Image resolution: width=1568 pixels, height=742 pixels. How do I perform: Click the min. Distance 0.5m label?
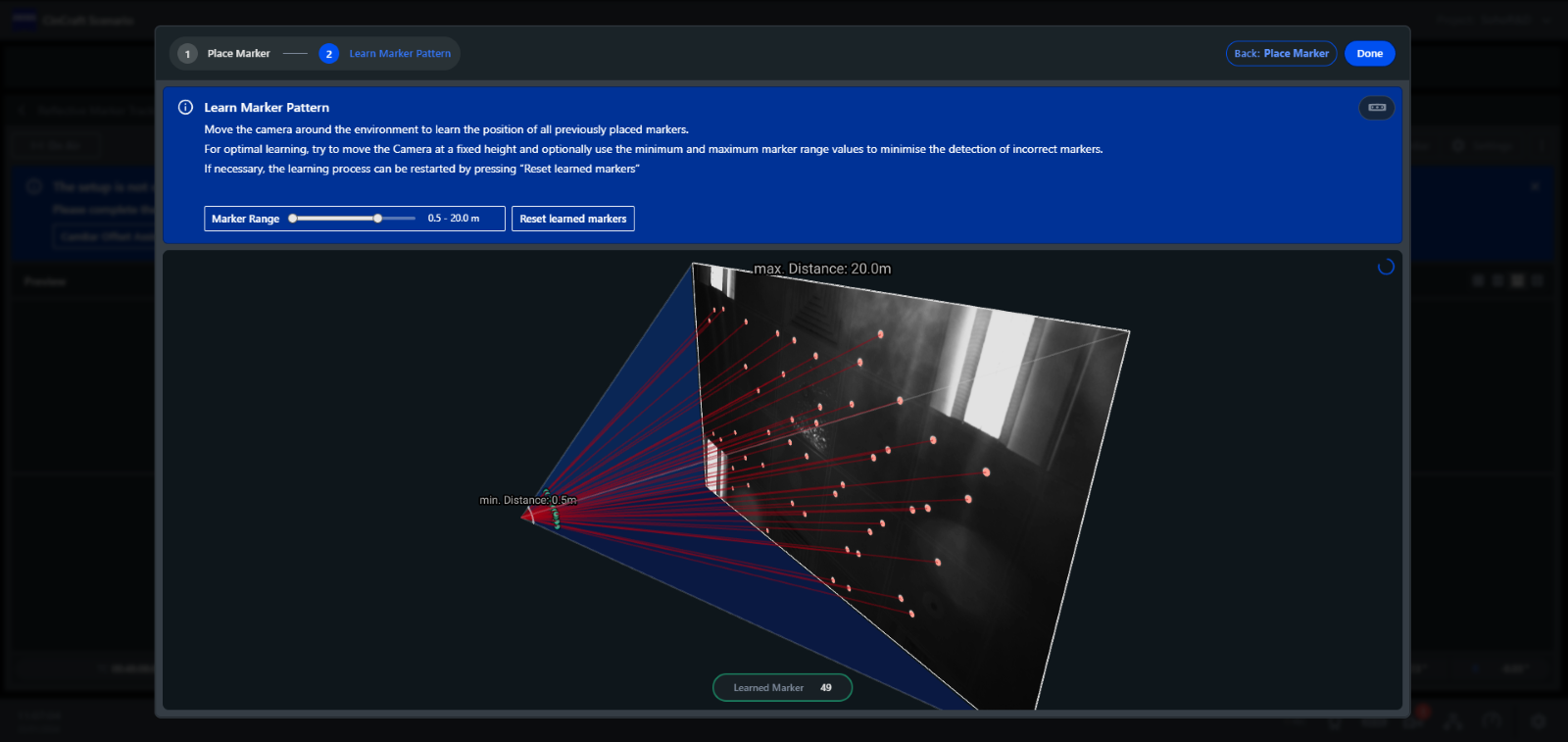(527, 500)
